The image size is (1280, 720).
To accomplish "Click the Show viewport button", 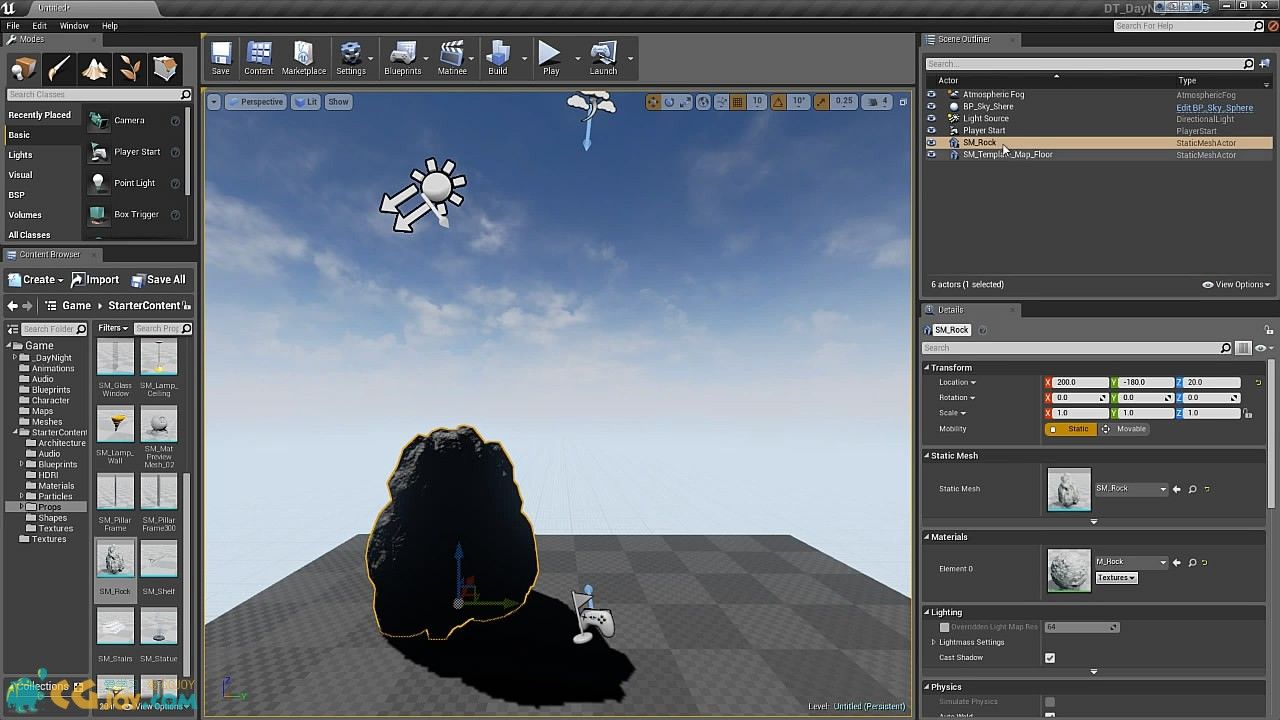I will [339, 102].
